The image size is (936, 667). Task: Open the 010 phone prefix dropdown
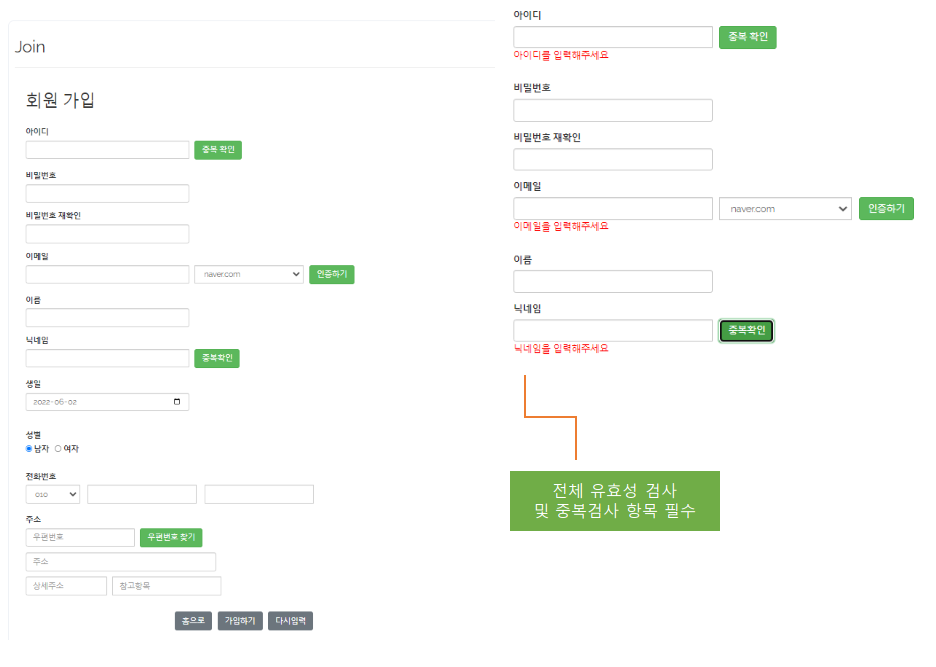coord(52,493)
